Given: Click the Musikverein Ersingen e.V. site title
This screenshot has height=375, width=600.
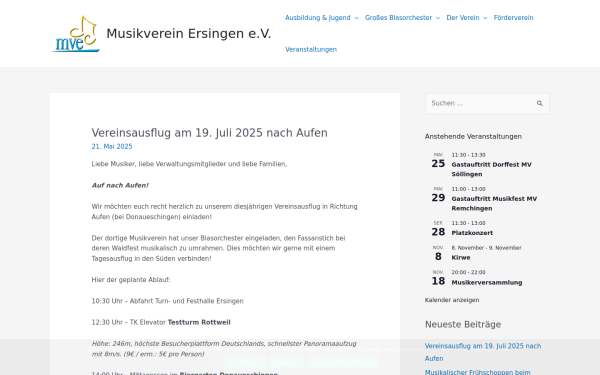Looking at the screenshot, I should (x=189, y=34).
